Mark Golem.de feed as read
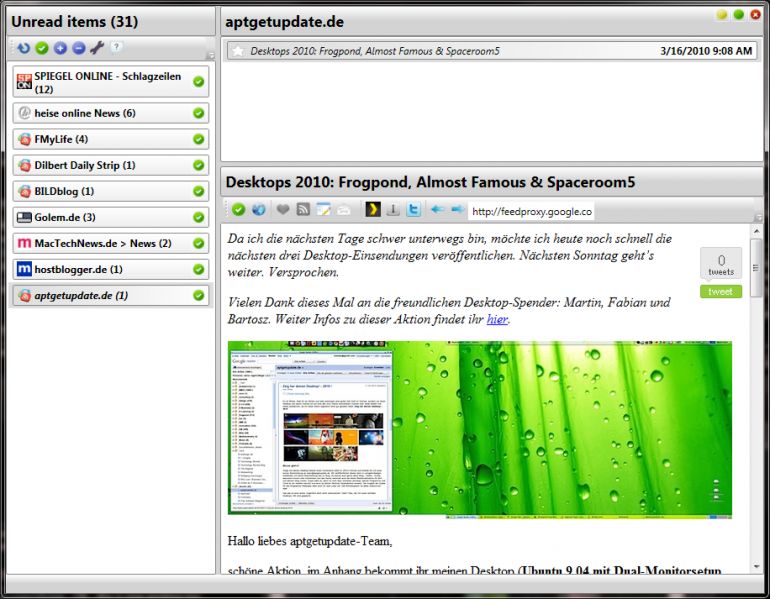Viewport: 770px width, 599px height. pos(198,217)
